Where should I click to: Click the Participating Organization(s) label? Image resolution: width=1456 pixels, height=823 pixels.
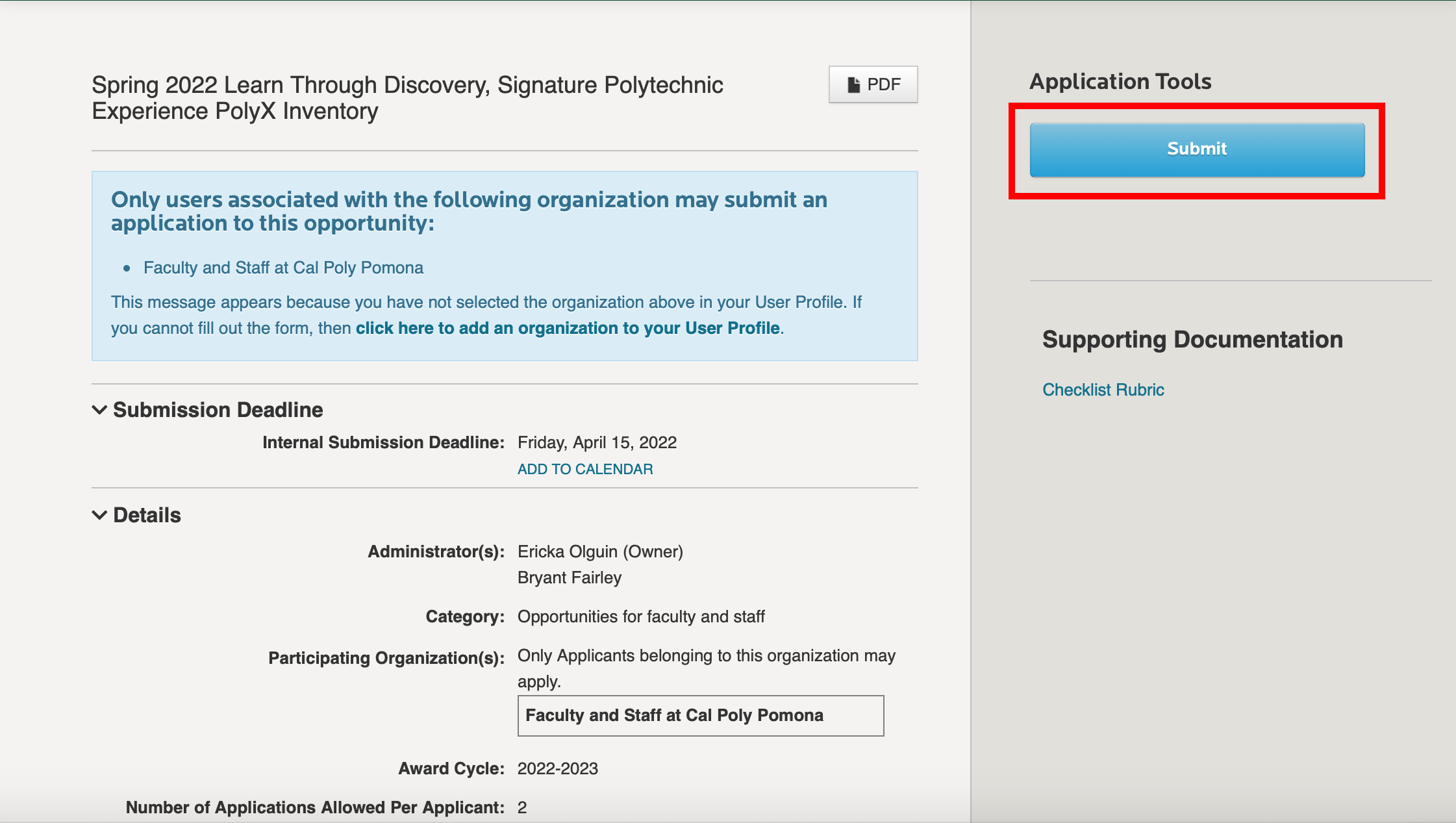point(386,658)
